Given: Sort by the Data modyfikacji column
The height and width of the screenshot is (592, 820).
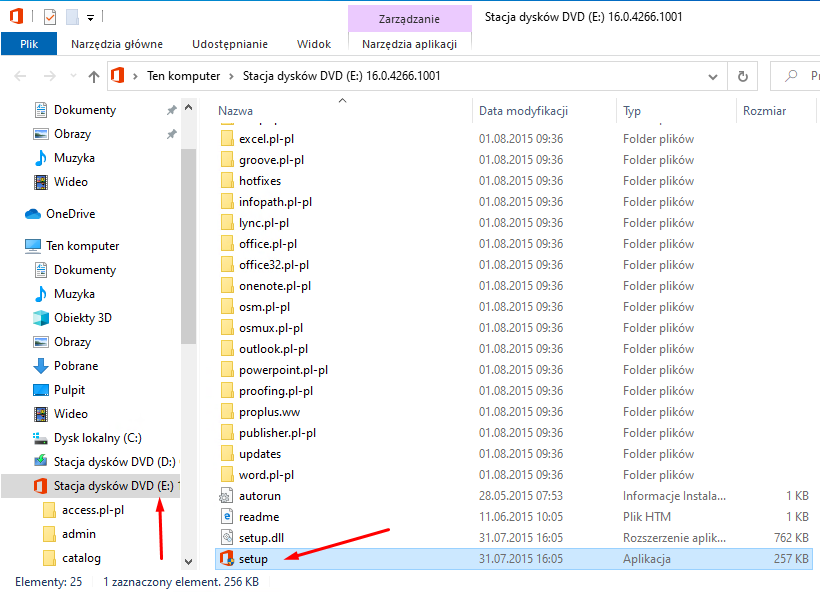Looking at the screenshot, I should click(x=523, y=111).
